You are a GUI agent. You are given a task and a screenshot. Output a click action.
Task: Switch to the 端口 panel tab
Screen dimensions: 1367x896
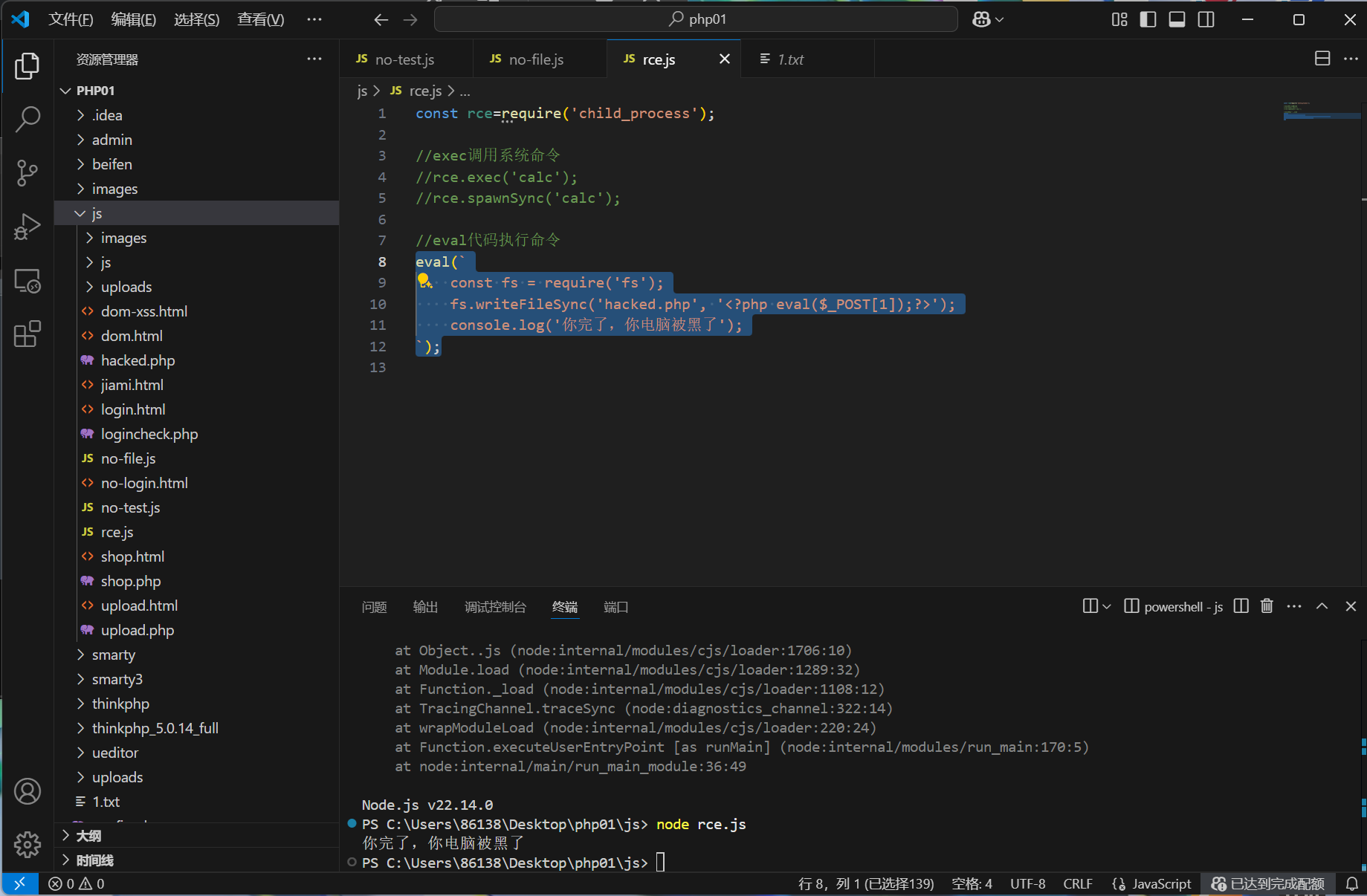point(616,607)
